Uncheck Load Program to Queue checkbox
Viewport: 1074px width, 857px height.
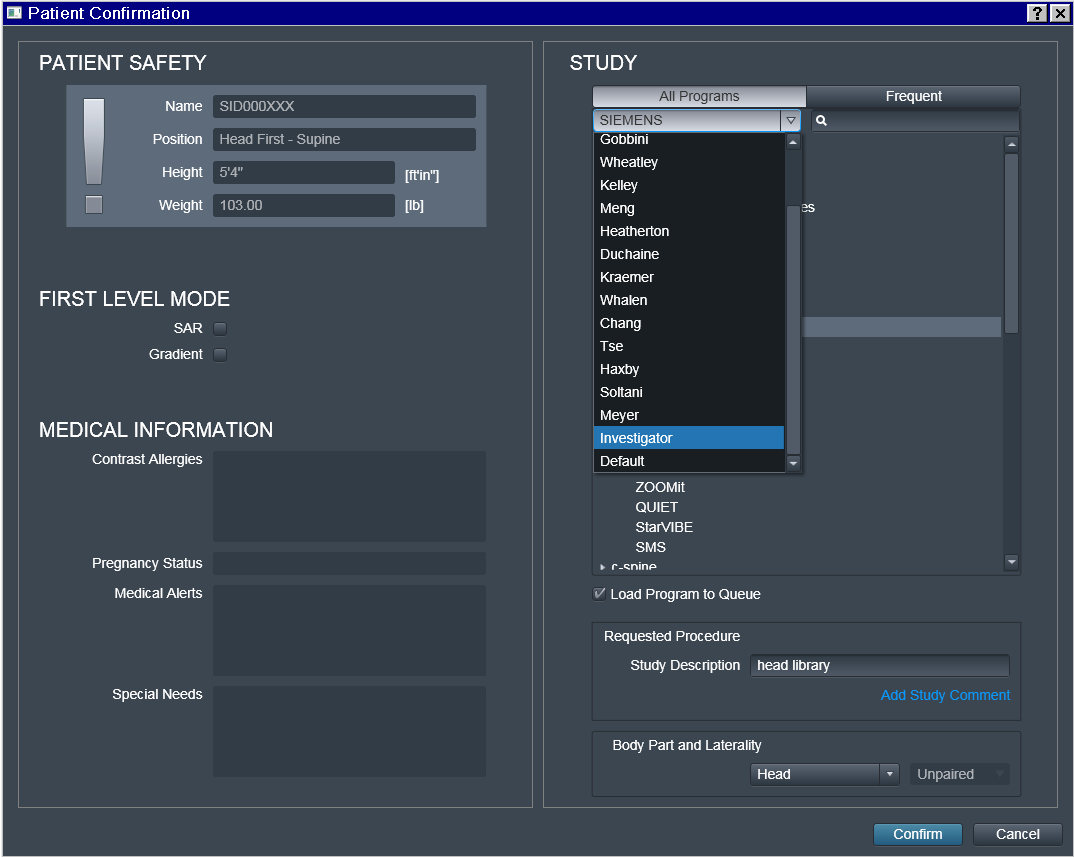(x=599, y=594)
